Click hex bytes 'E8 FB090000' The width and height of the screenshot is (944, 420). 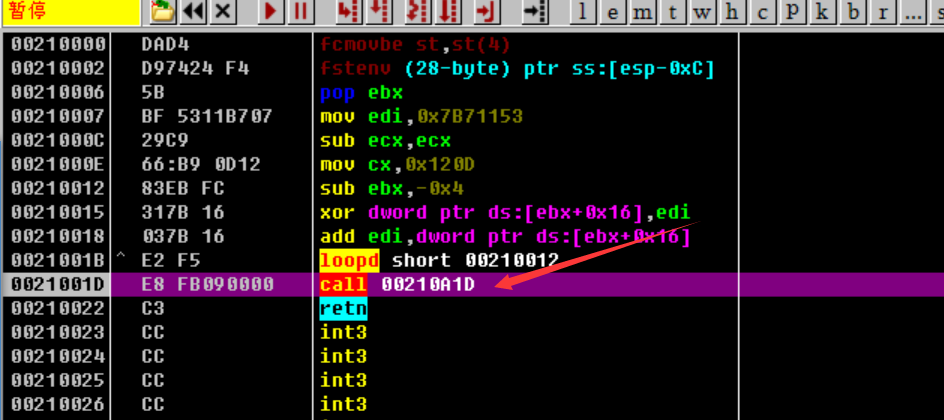tap(208, 284)
